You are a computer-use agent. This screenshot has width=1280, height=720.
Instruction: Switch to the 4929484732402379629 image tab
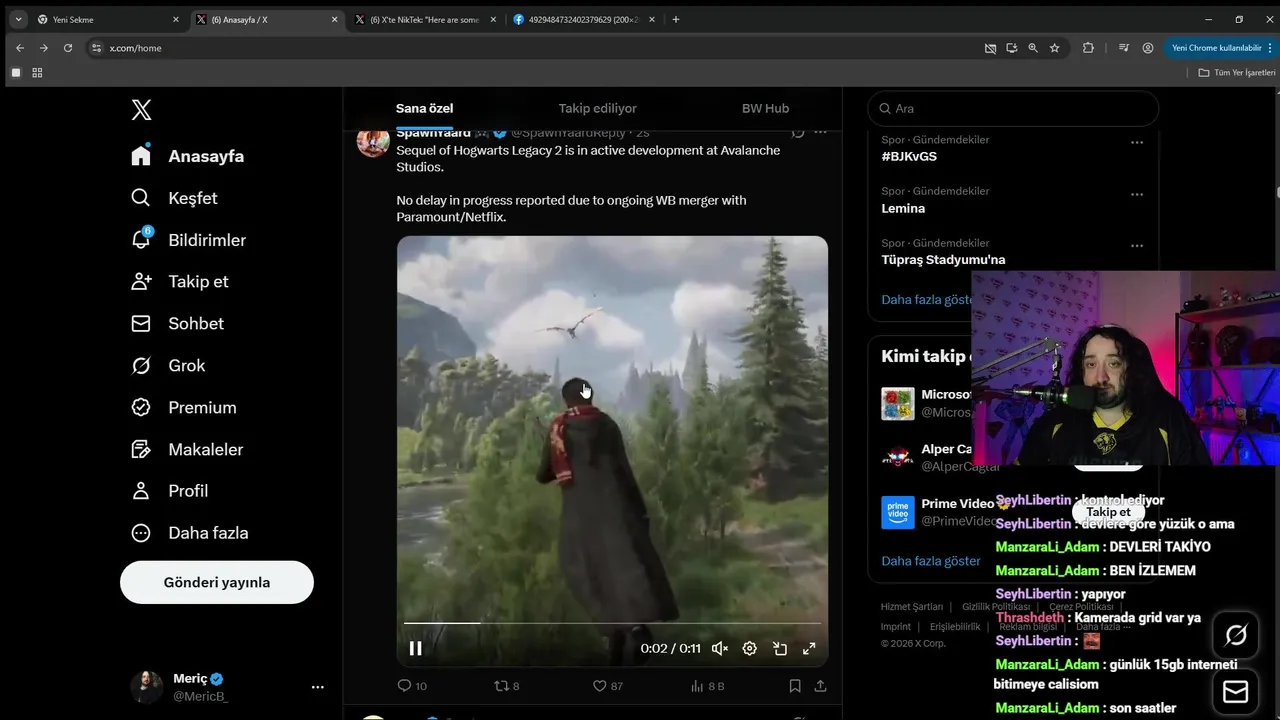(584, 19)
